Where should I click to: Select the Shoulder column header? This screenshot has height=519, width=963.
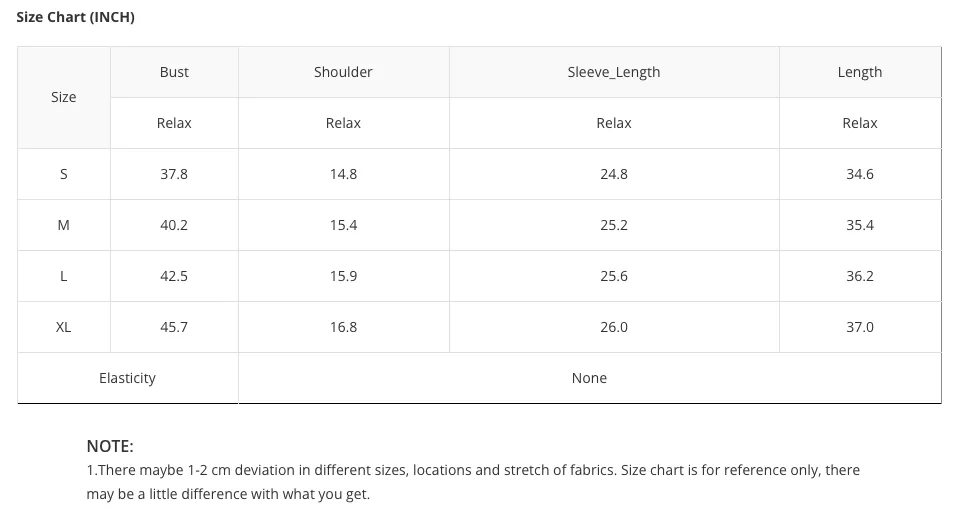coord(343,72)
